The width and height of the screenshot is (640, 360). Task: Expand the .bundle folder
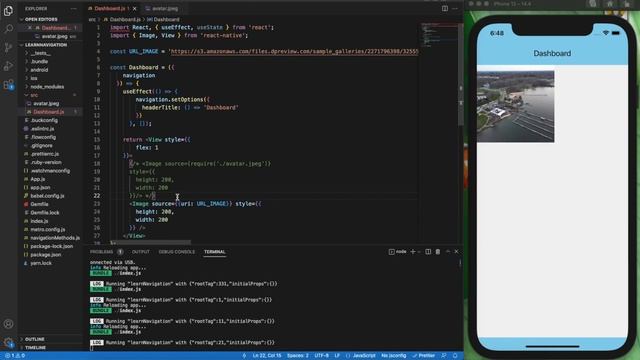point(39,62)
